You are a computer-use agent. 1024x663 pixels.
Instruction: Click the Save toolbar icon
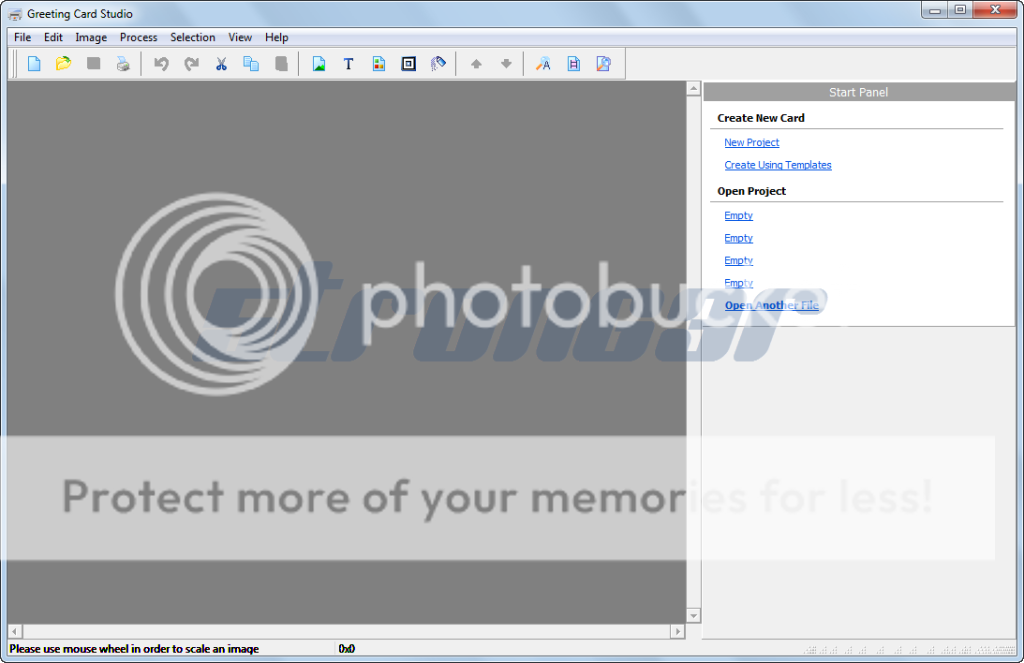93,63
